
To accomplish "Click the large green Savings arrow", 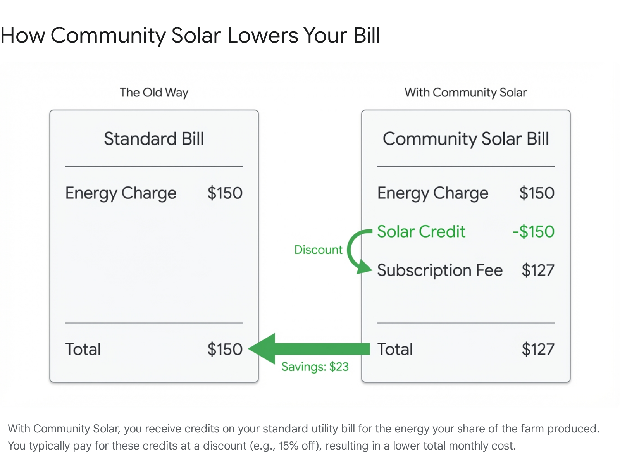I will point(309,349).
